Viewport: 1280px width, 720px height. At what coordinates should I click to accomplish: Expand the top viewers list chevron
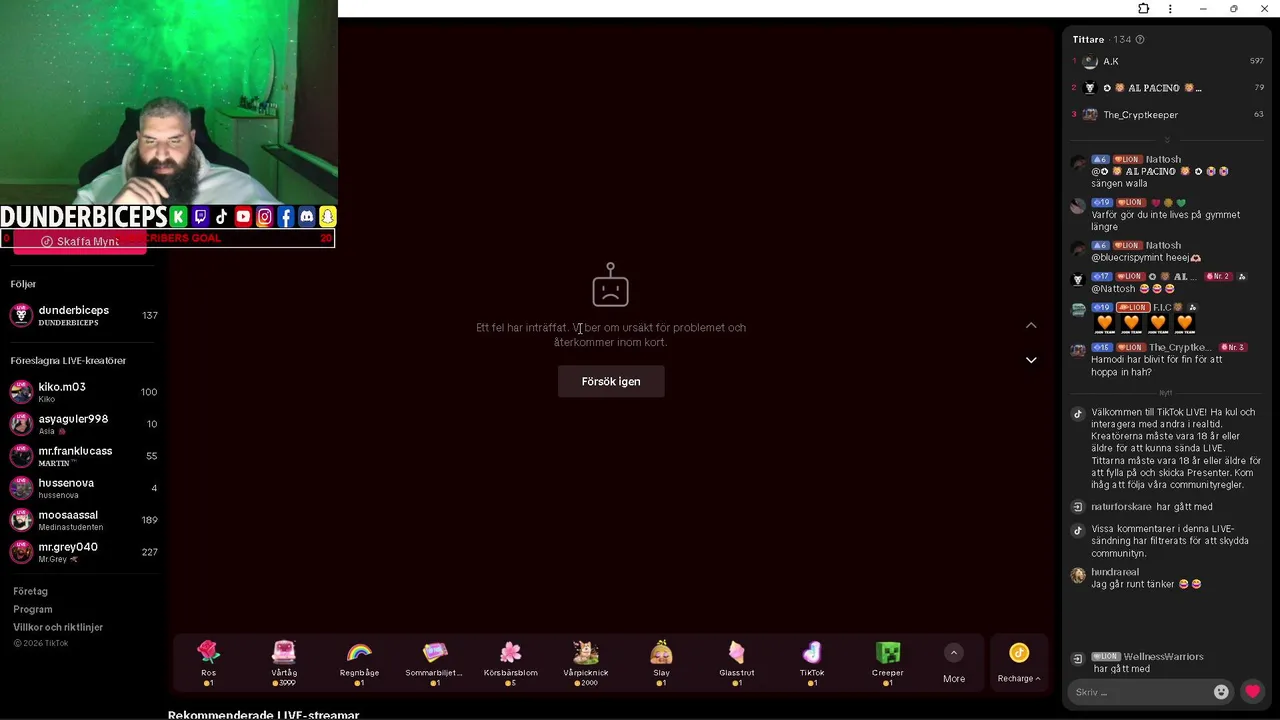pos(1167,140)
